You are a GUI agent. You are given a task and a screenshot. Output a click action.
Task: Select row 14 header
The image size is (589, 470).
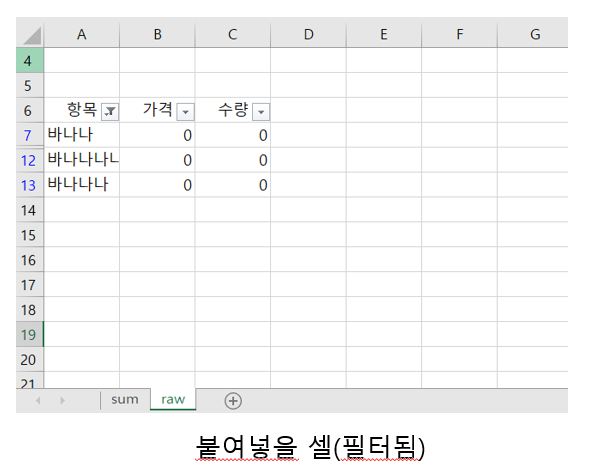click(29, 210)
